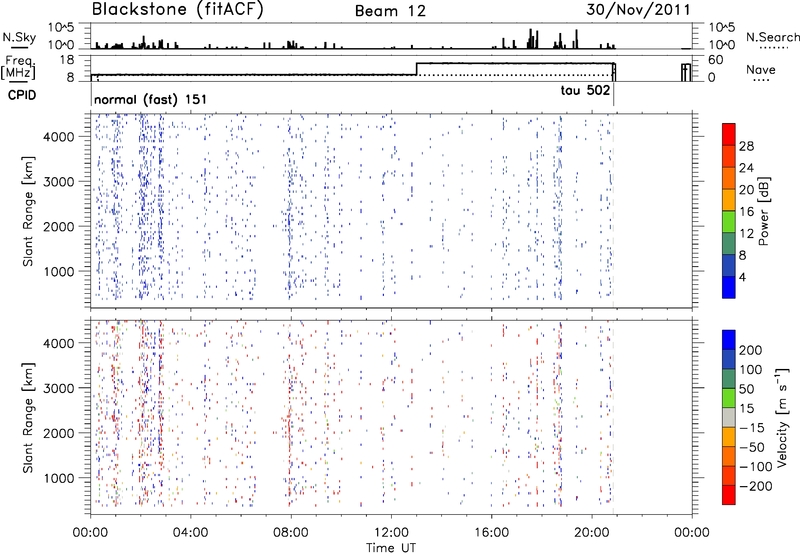The width and height of the screenshot is (800, 554).
Task: Click the 'CPID' row label
Action: tap(22, 95)
